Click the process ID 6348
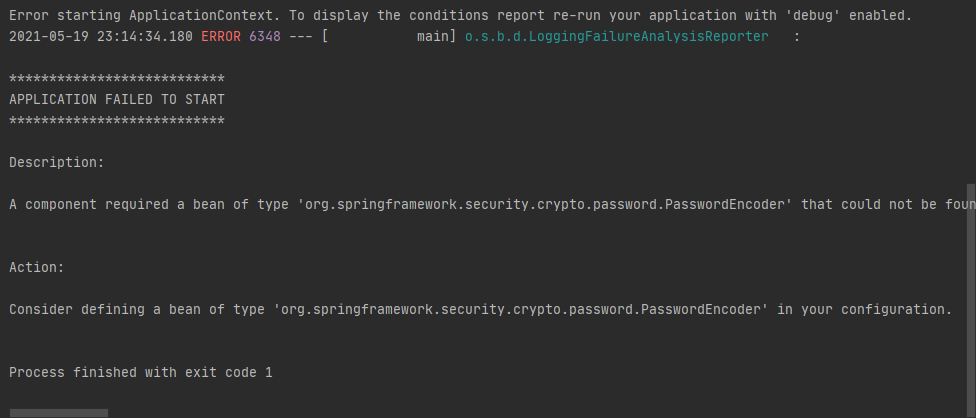This screenshot has width=976, height=418. pos(265,37)
